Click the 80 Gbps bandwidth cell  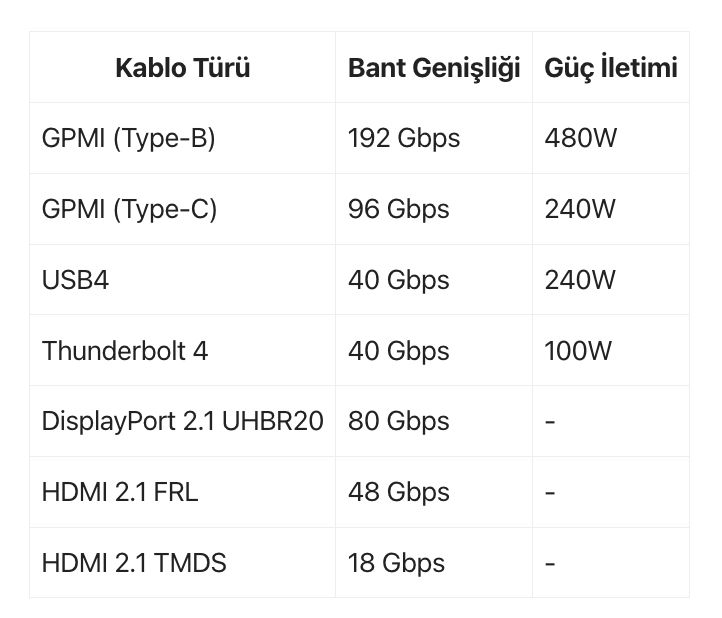point(399,421)
